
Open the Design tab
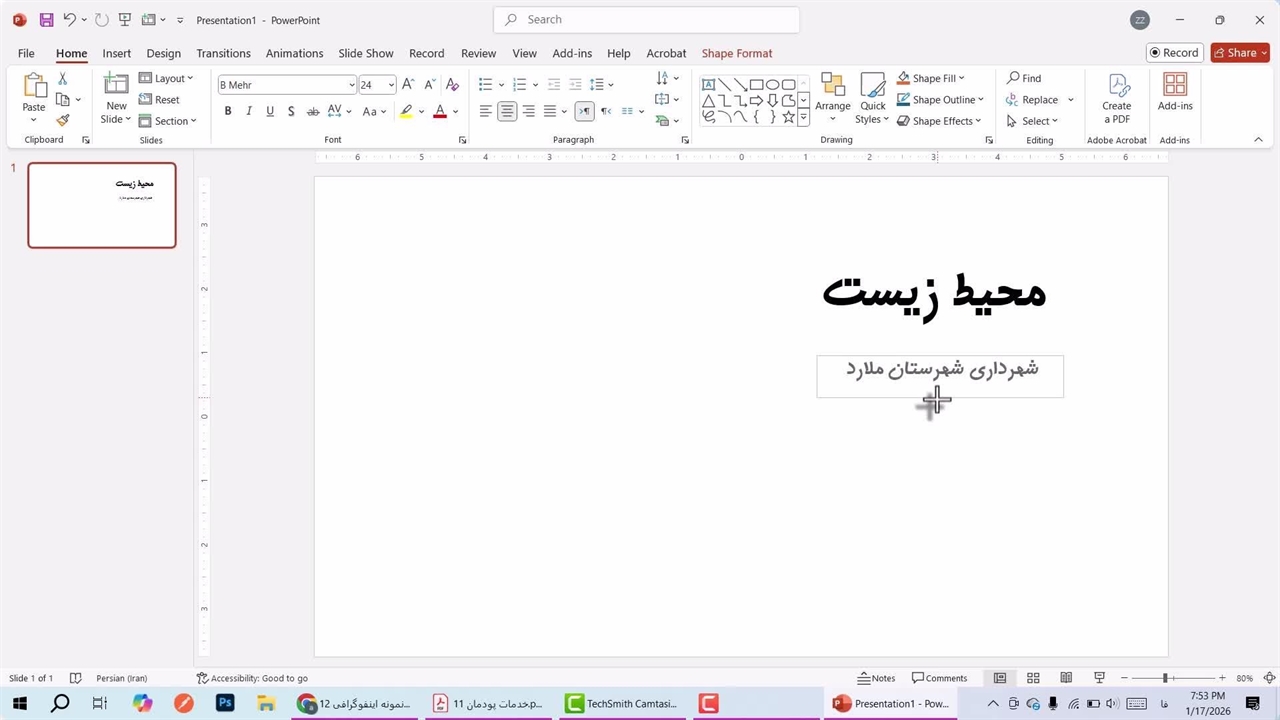coord(163,53)
